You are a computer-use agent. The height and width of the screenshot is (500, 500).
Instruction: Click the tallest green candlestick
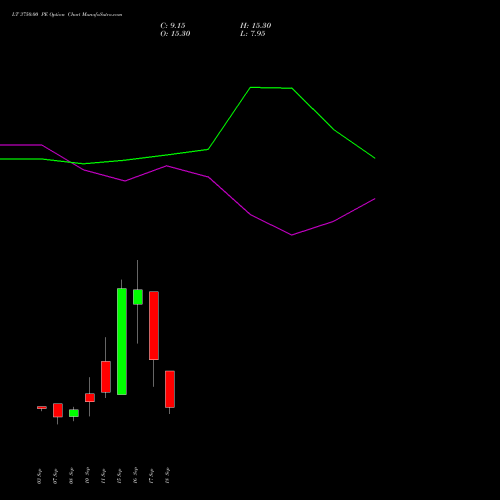pyautogui.click(x=122, y=341)
